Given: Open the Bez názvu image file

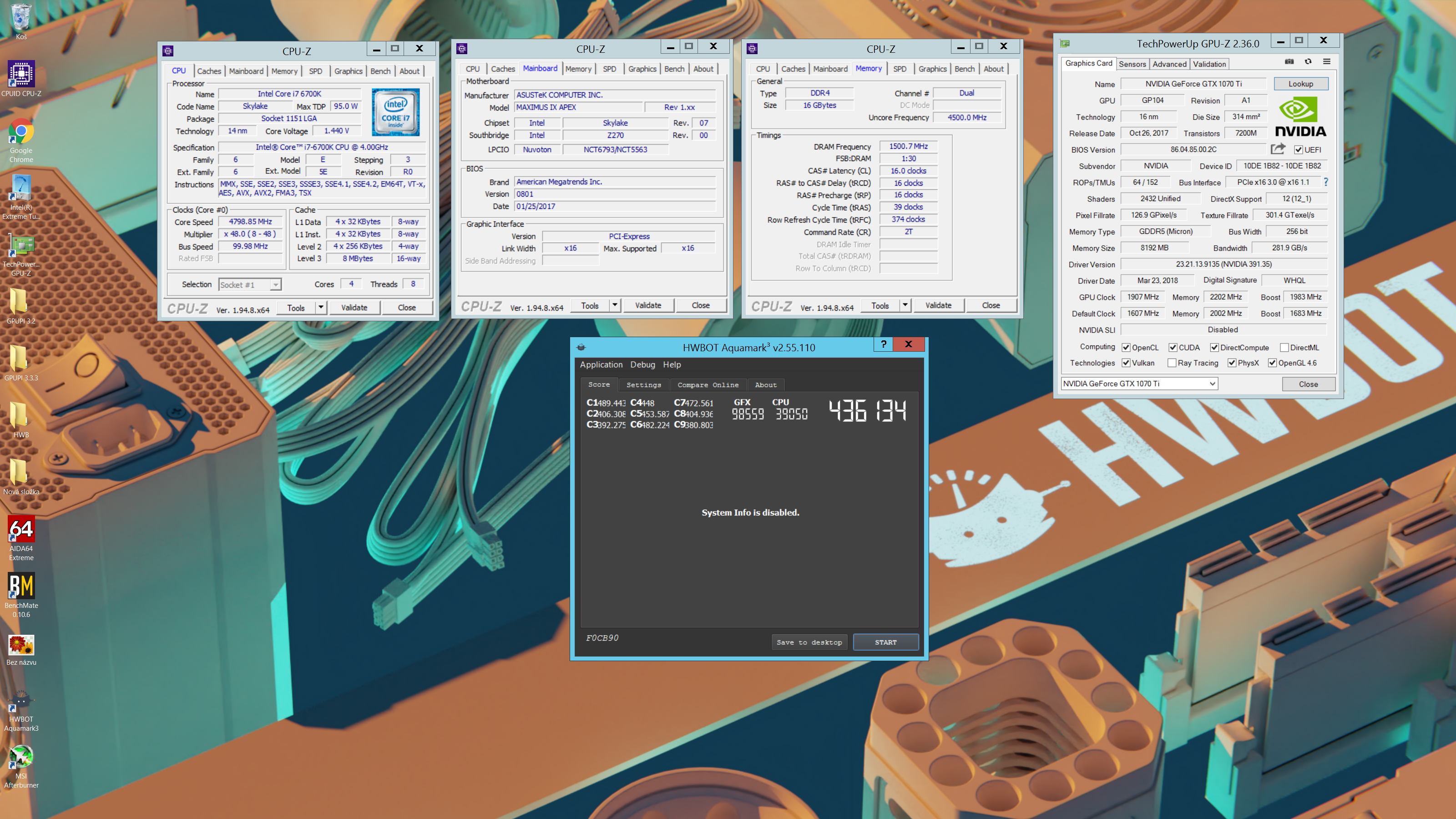Looking at the screenshot, I should tap(21, 650).
